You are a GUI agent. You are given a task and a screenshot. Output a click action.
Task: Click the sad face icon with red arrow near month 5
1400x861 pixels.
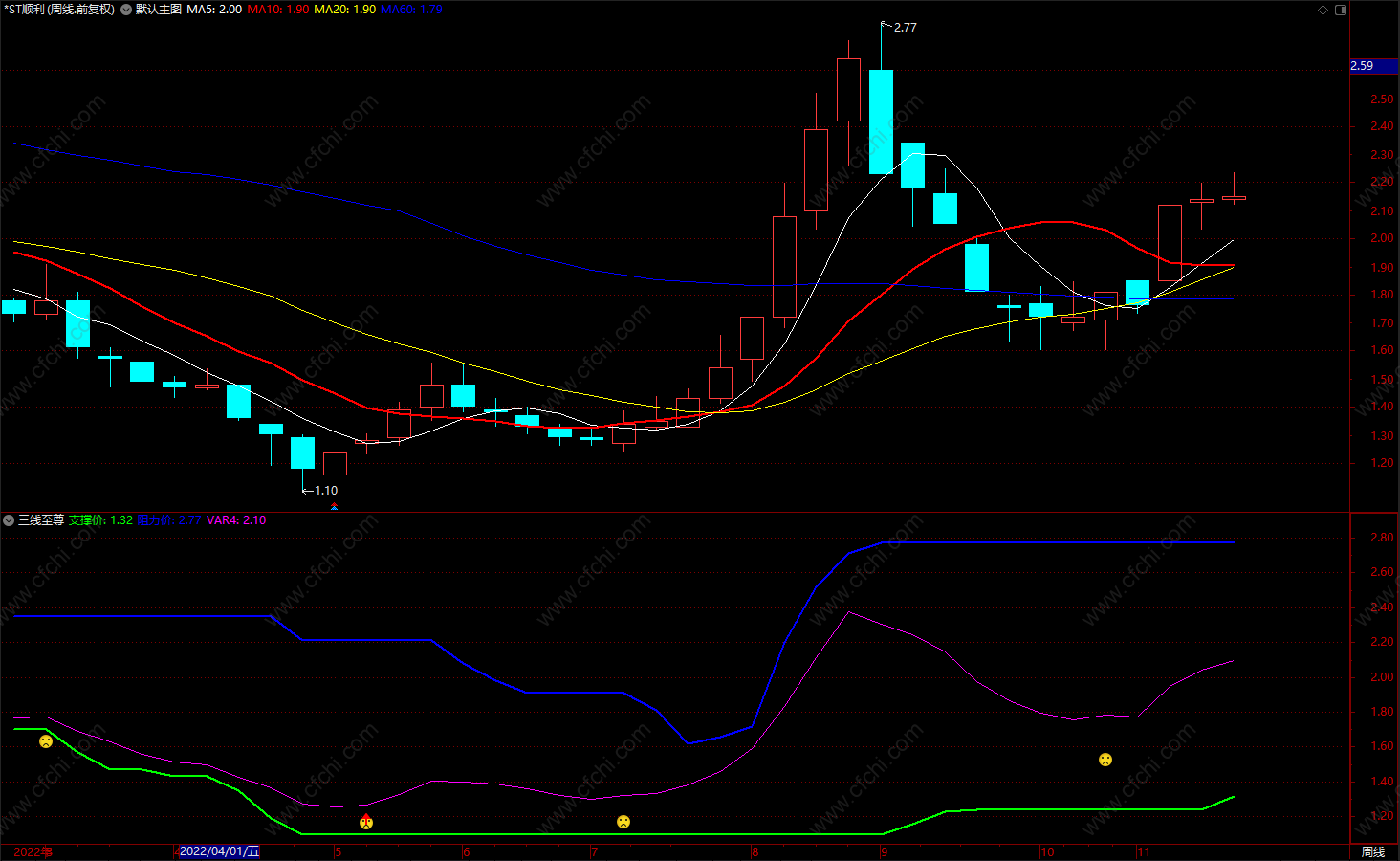pyautogui.click(x=366, y=822)
